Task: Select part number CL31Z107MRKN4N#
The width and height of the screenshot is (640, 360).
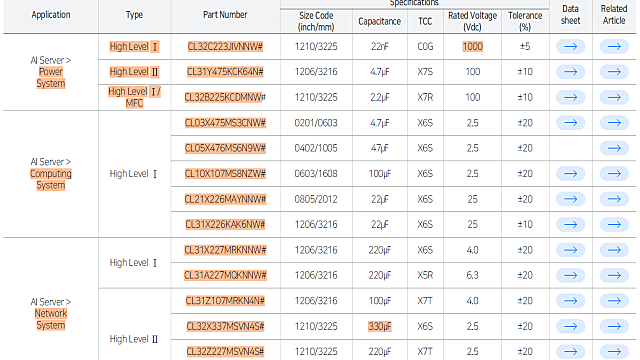Action: [225, 301]
